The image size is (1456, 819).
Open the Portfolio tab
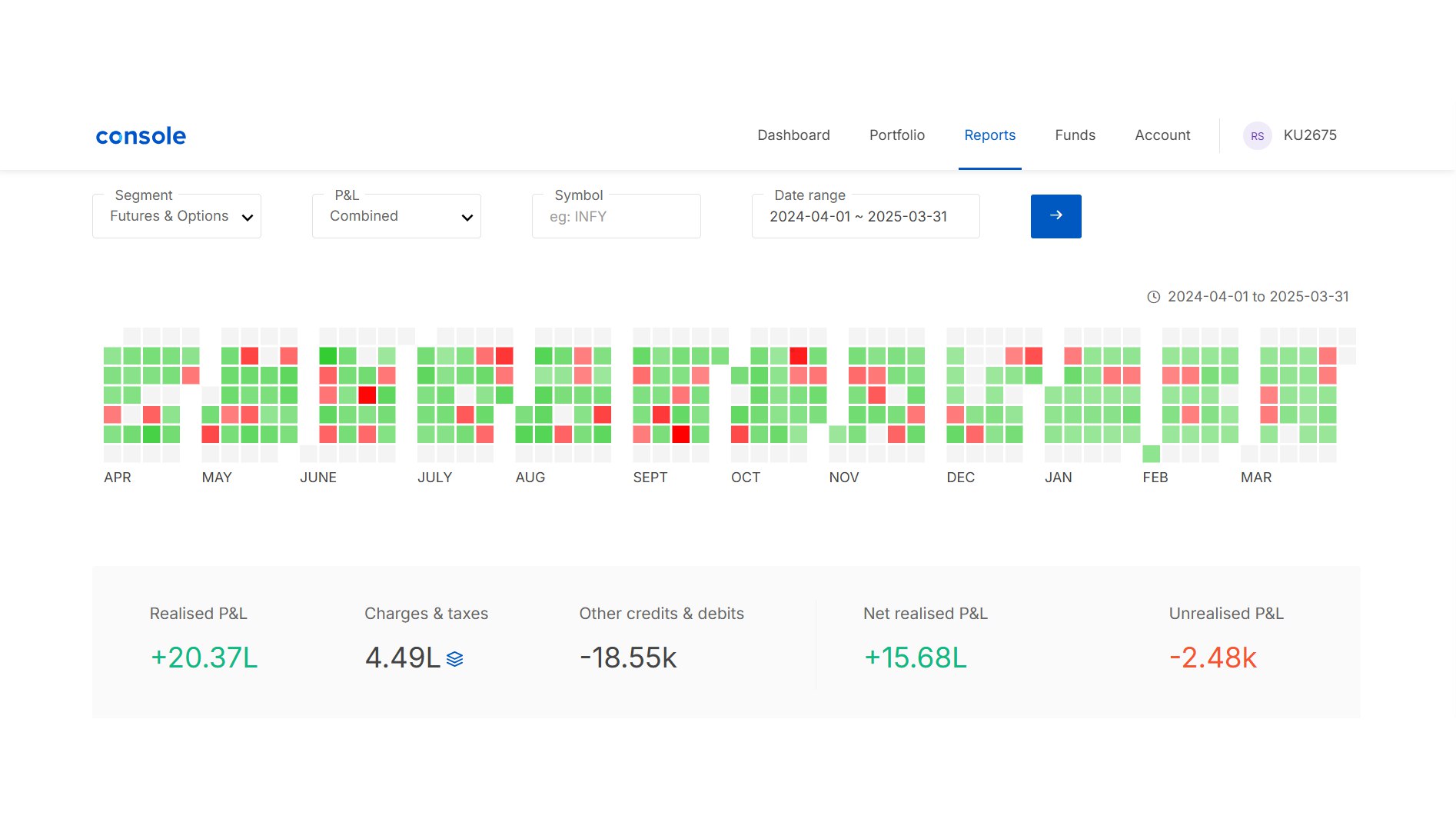(897, 135)
